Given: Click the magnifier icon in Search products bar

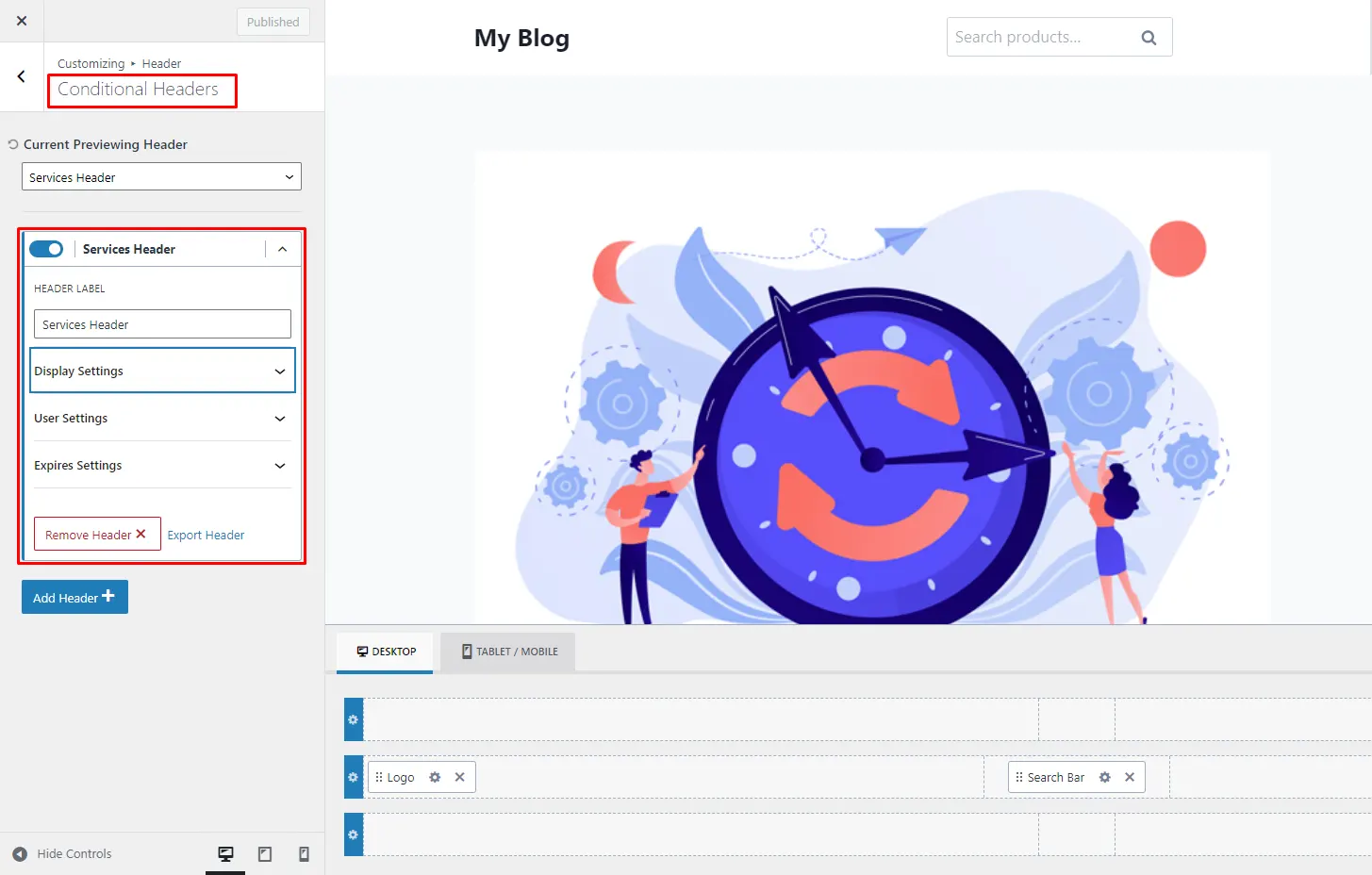Looking at the screenshot, I should (x=1148, y=37).
